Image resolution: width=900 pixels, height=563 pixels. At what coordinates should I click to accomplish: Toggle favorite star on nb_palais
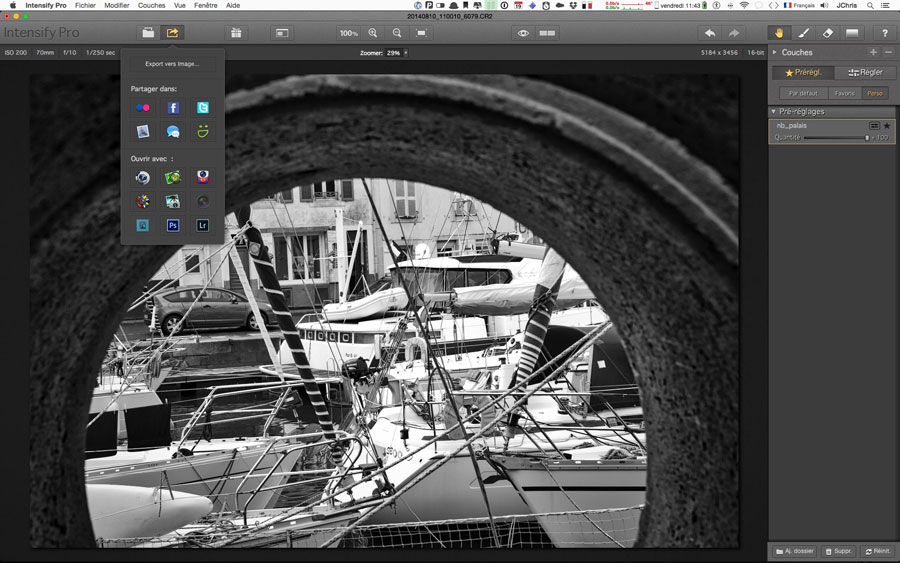(x=887, y=126)
